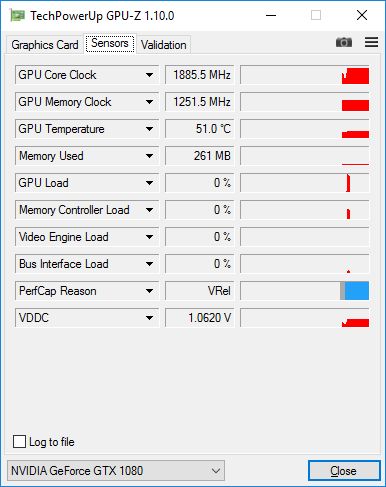Click the Close button
Image resolution: width=386 pixels, height=487 pixels.
[x=344, y=471]
